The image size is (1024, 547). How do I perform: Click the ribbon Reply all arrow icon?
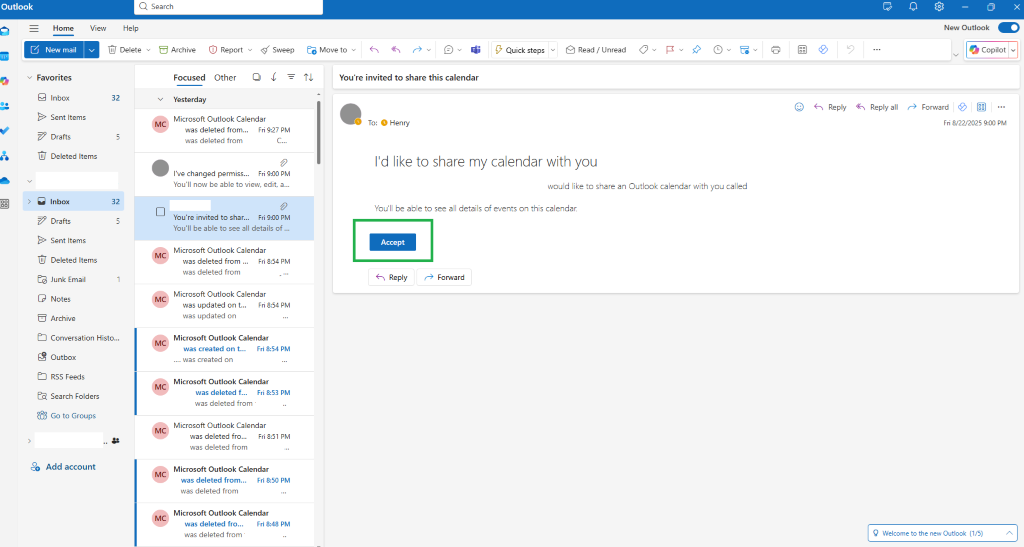(x=396, y=50)
